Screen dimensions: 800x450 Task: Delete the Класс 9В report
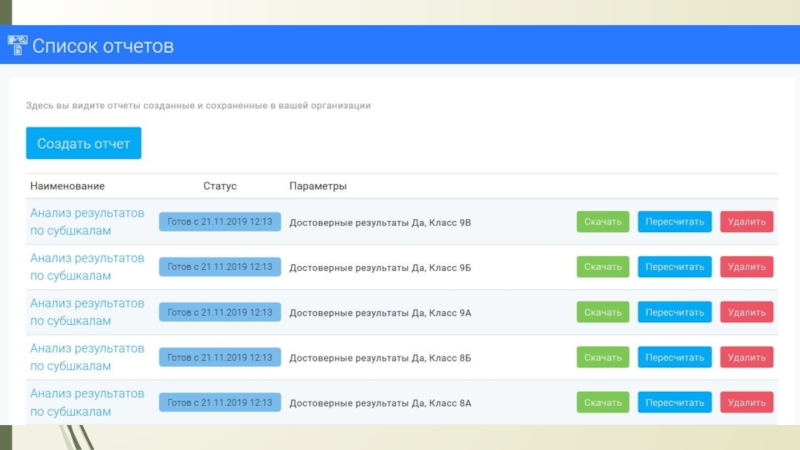click(746, 222)
